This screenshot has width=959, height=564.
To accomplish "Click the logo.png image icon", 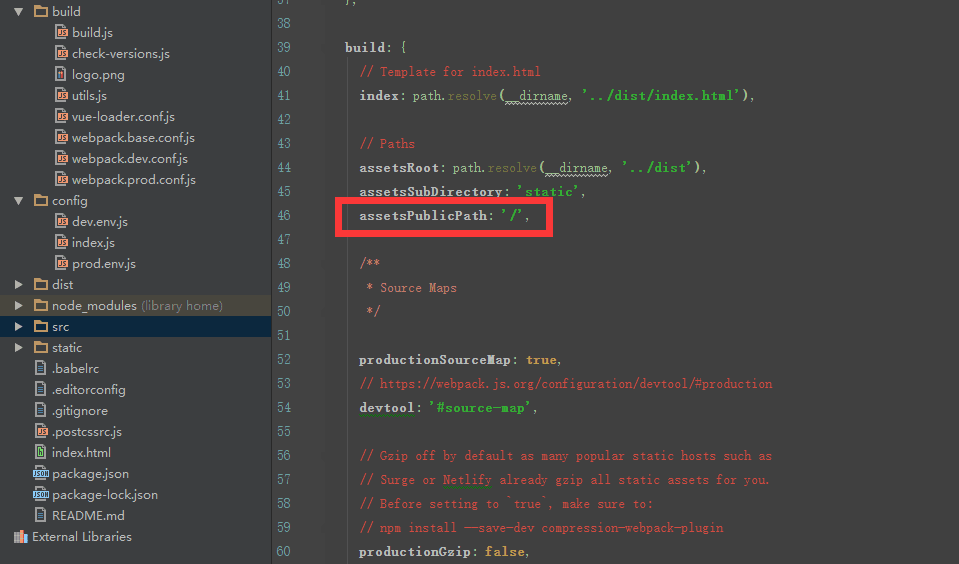I will 61,74.
